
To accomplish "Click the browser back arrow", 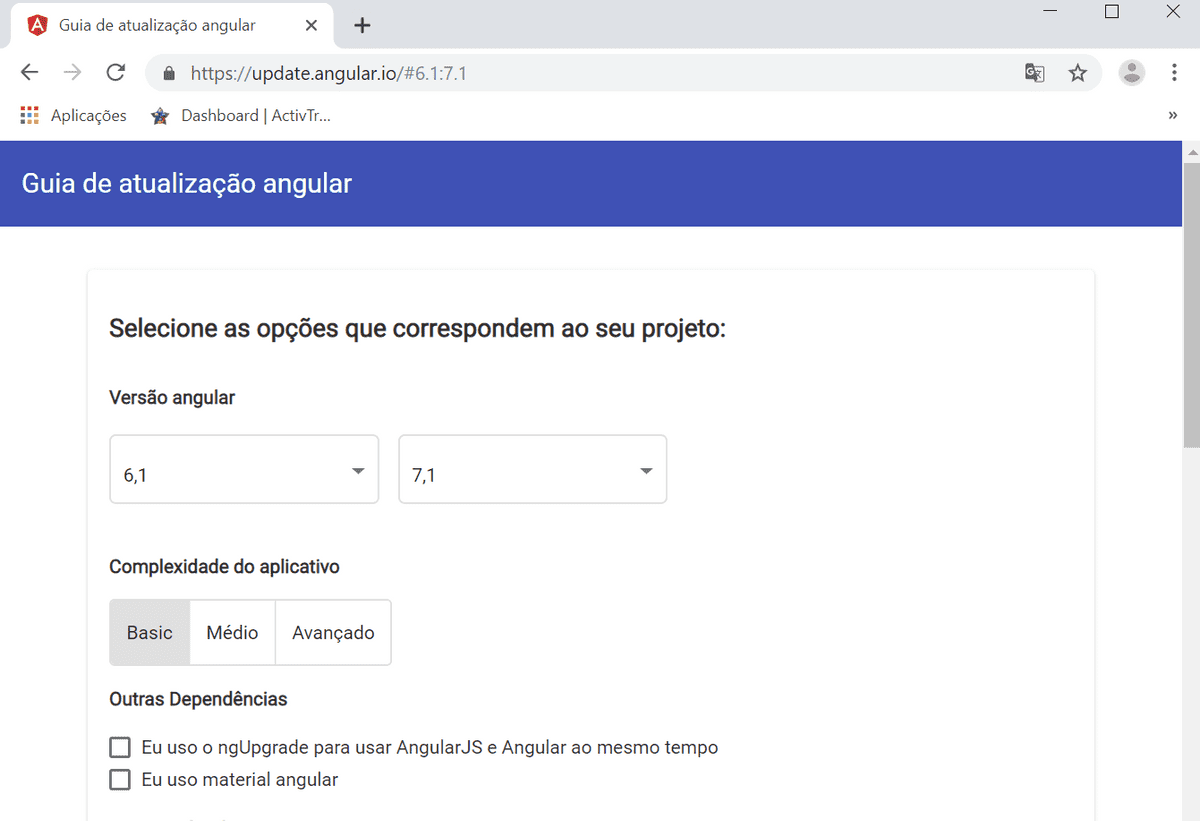I will pos(29,72).
